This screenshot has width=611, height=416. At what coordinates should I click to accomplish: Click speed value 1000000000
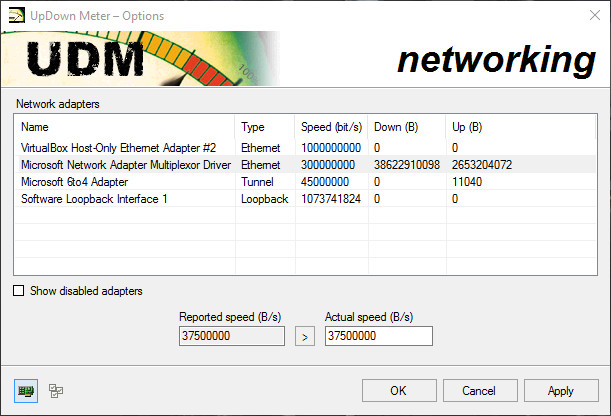coord(331,148)
